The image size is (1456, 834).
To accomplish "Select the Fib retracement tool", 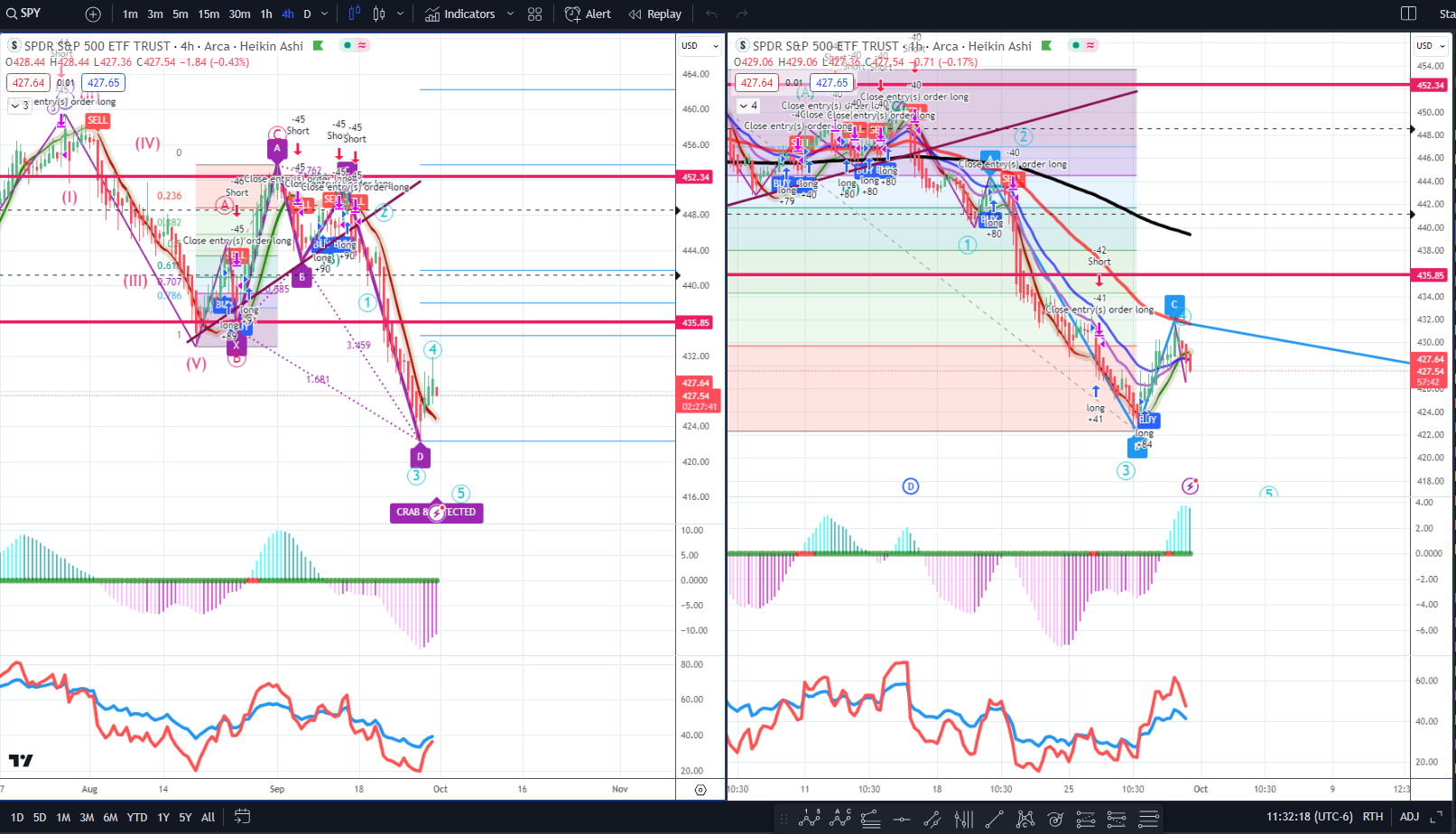I will (871, 820).
